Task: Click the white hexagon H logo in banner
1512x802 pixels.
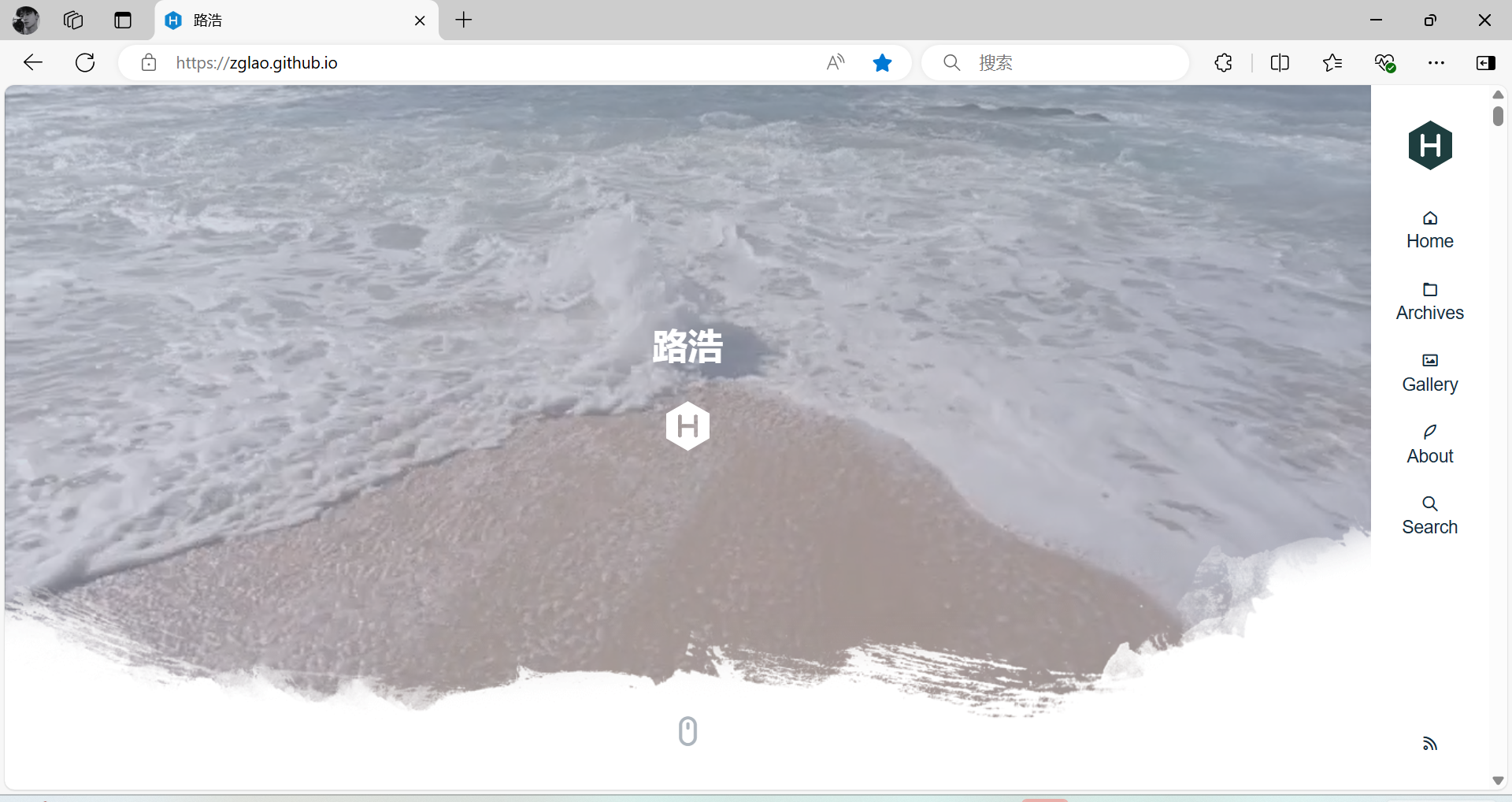Action: (x=687, y=426)
